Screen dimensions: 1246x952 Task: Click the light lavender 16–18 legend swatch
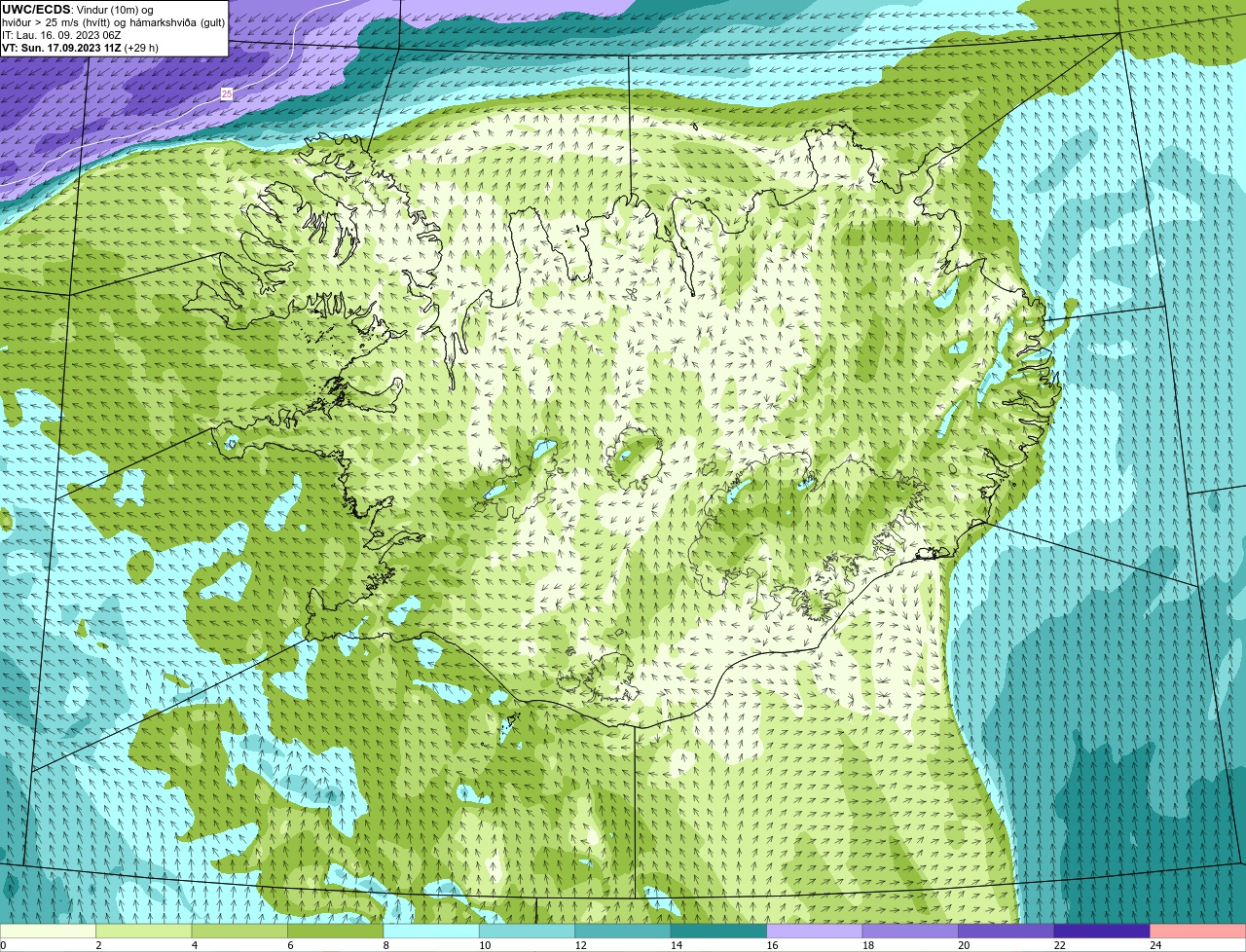pos(815,931)
